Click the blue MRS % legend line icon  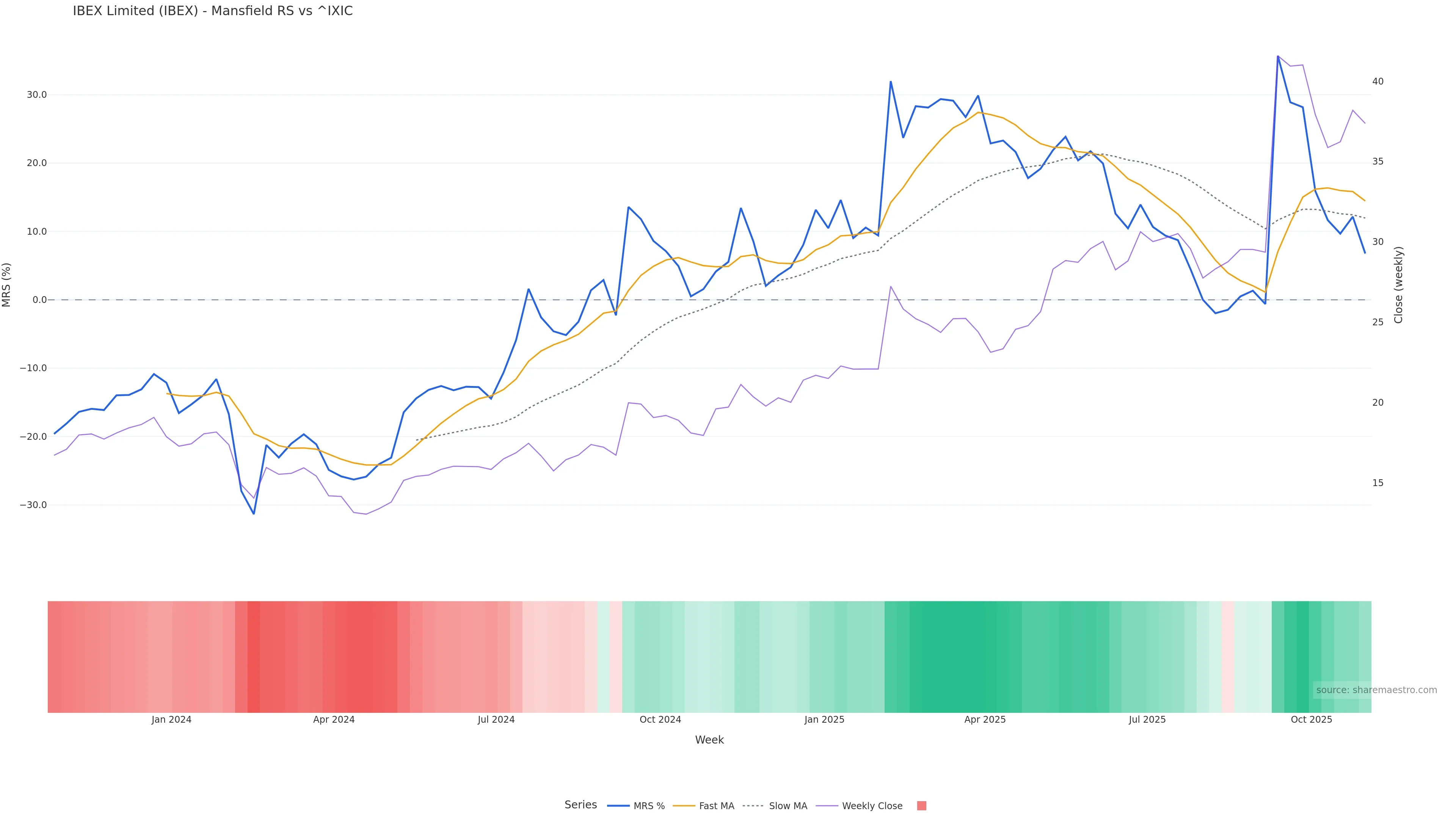618,806
